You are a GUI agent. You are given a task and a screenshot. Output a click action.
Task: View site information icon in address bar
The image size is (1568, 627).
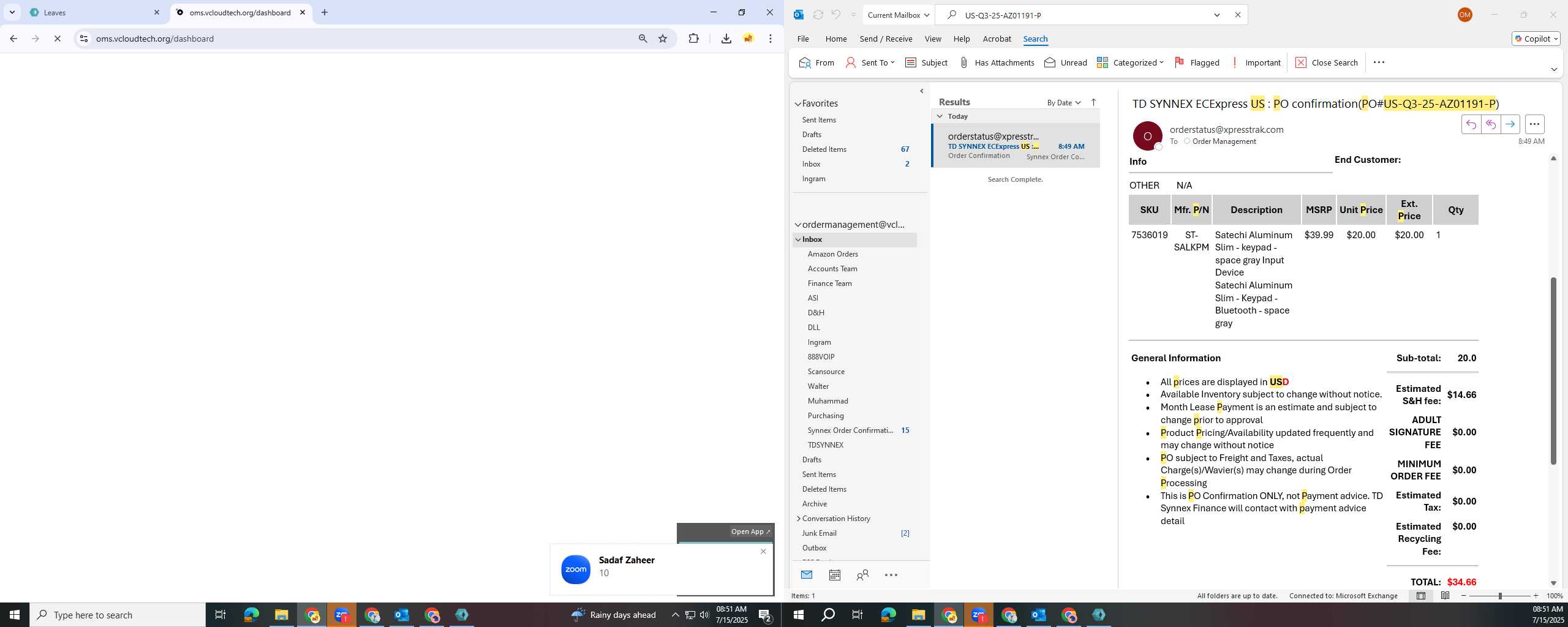tap(84, 39)
